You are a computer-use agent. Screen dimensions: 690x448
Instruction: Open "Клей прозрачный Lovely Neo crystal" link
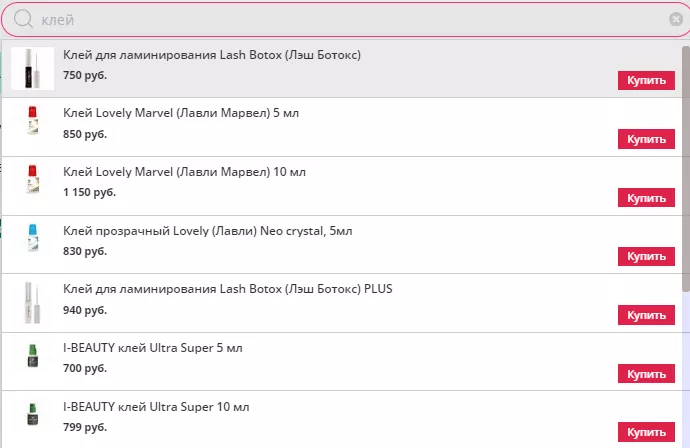(x=207, y=231)
